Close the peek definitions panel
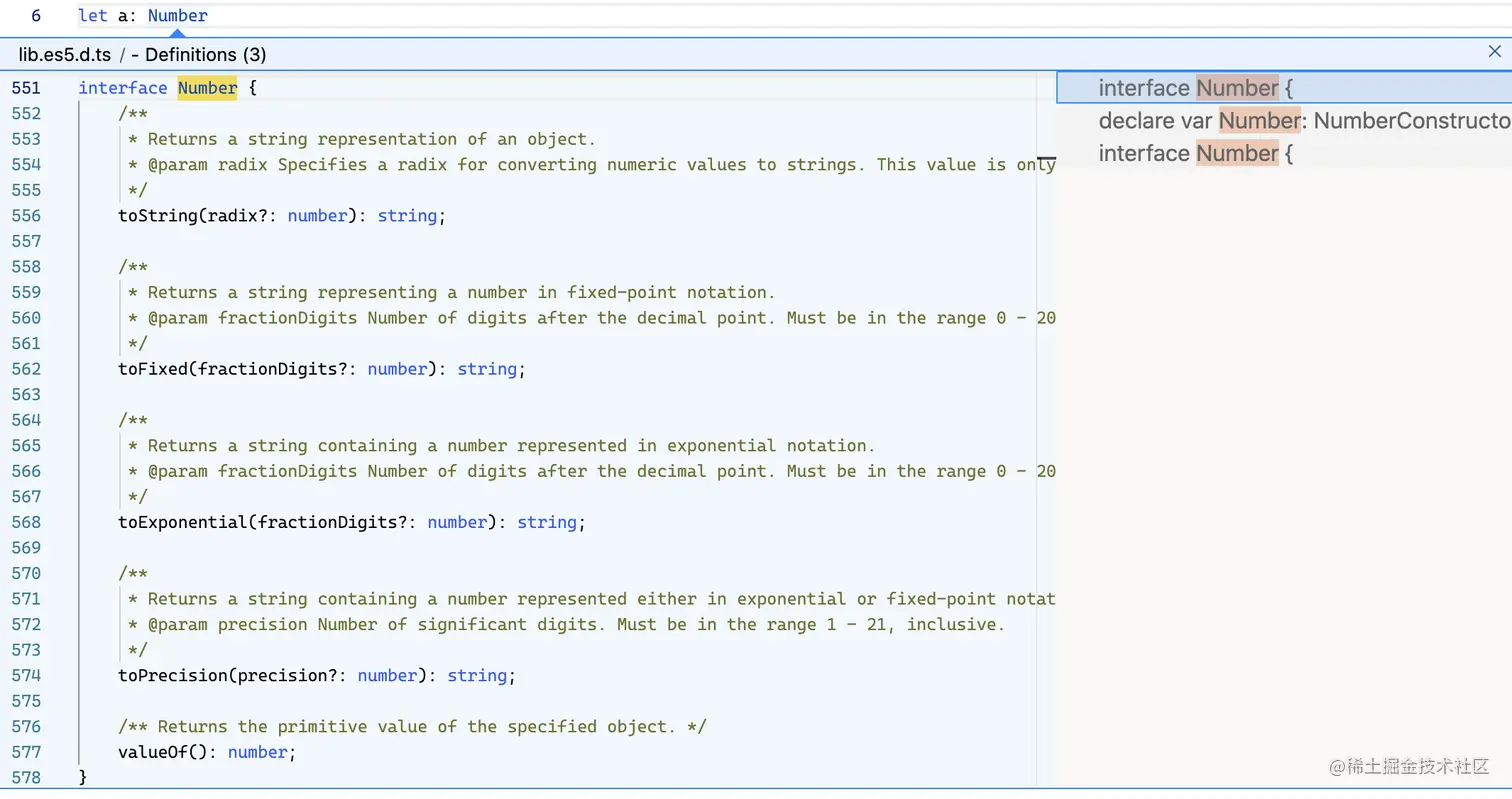The width and height of the screenshot is (1512, 799). click(1494, 52)
